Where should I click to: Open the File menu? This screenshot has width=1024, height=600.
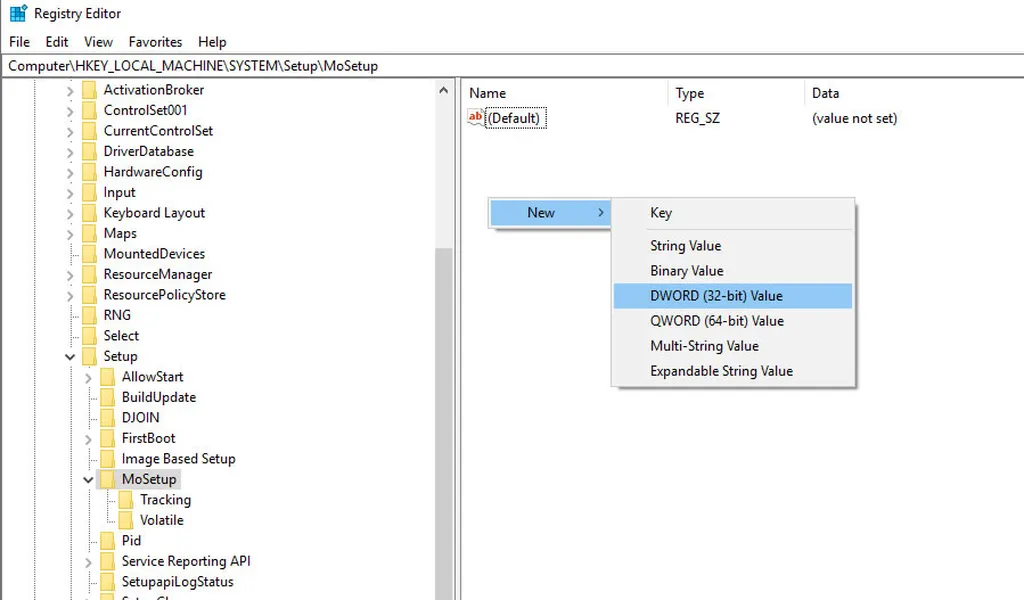tap(19, 42)
